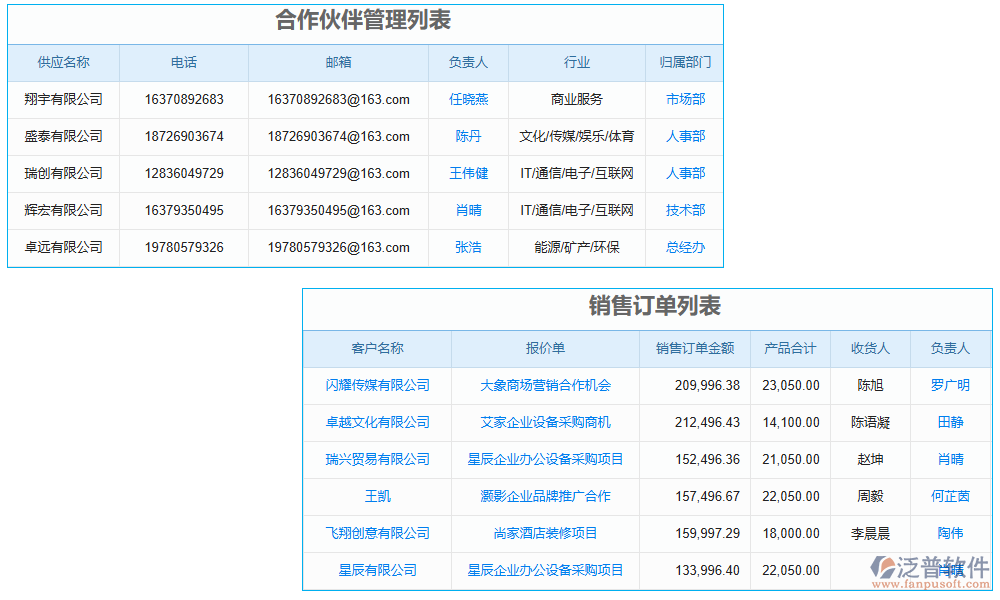Open quotation 灏影企业品牌推广合作

coord(545,496)
